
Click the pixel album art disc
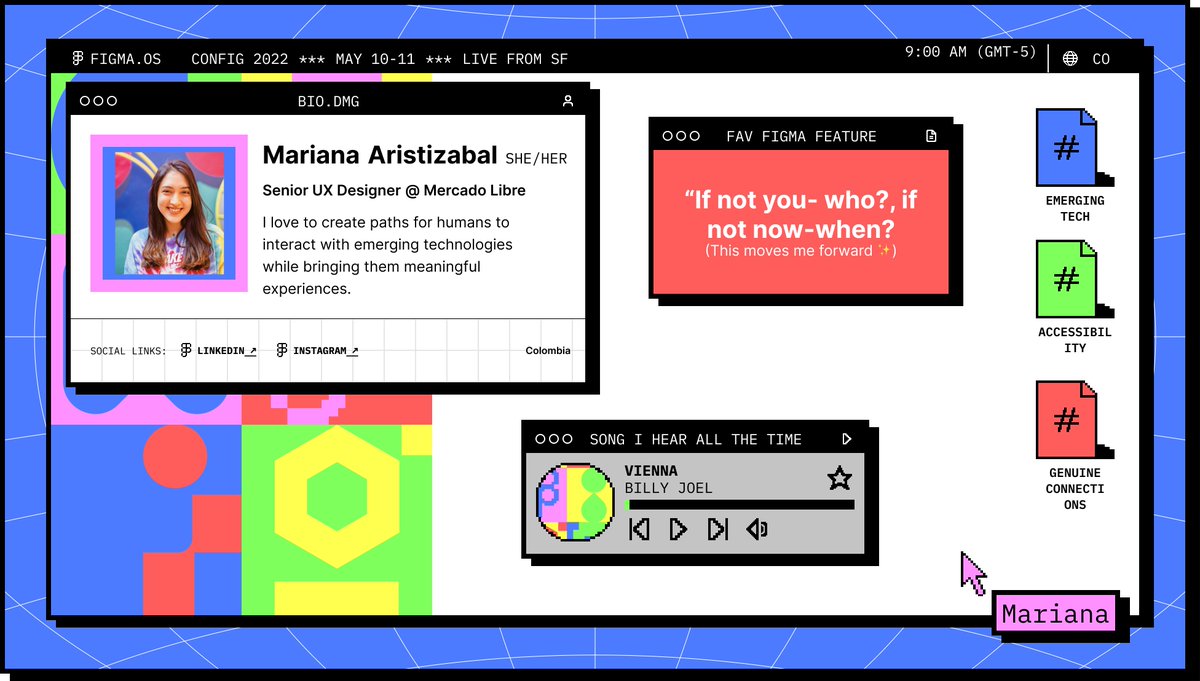point(575,502)
